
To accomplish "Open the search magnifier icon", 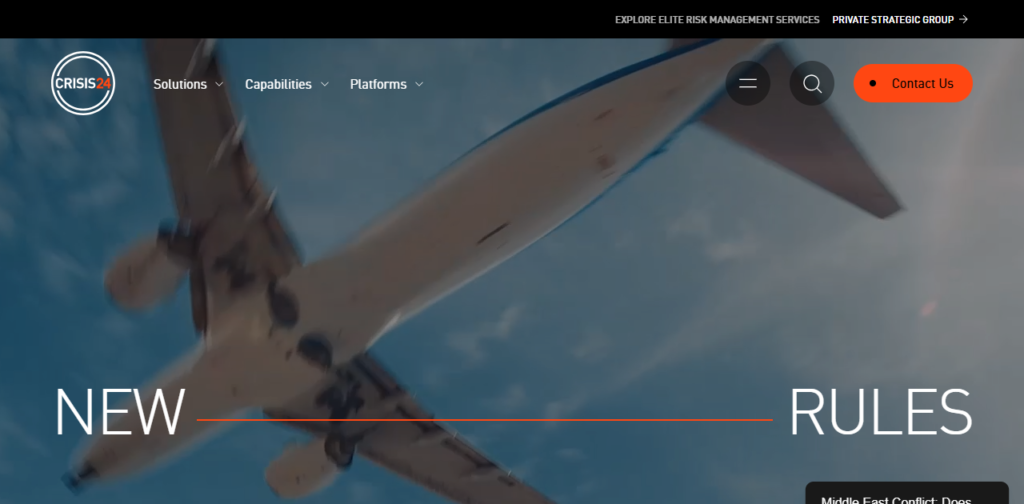I will coord(812,84).
